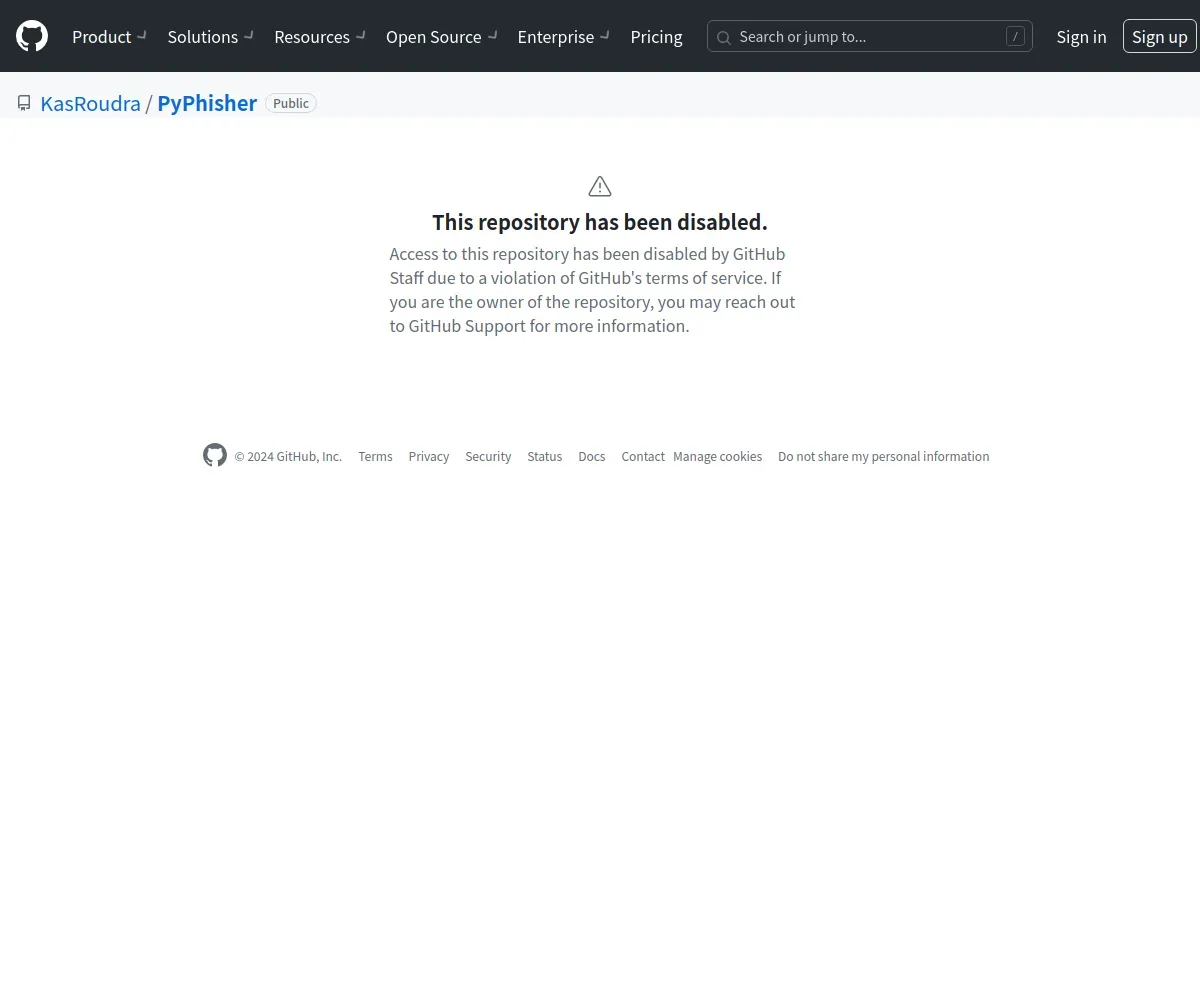Focus the Search or jump to field

pyautogui.click(x=869, y=37)
